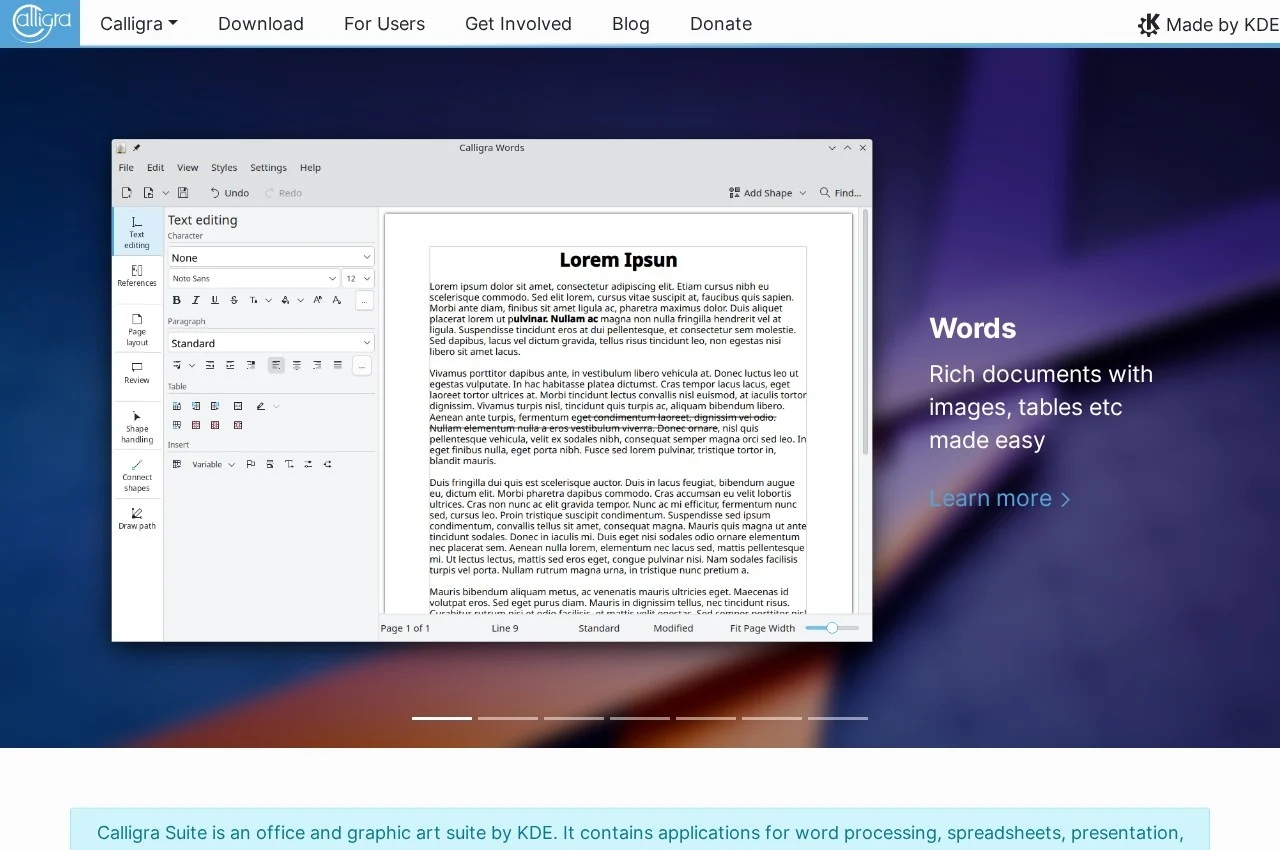Select the Shape handling tool
1280x850 pixels.
point(137,427)
